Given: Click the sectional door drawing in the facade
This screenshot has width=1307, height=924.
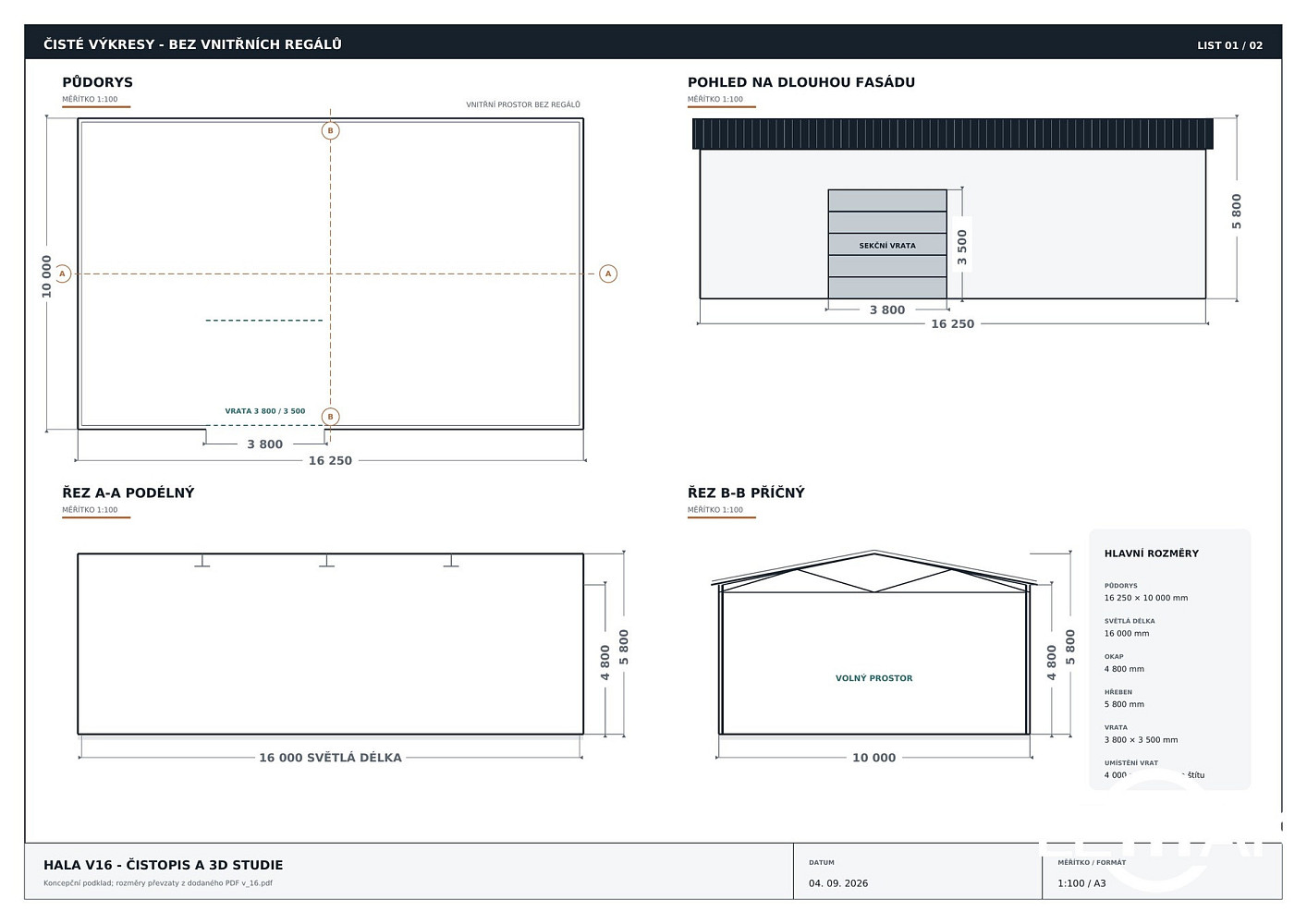Looking at the screenshot, I should (887, 244).
